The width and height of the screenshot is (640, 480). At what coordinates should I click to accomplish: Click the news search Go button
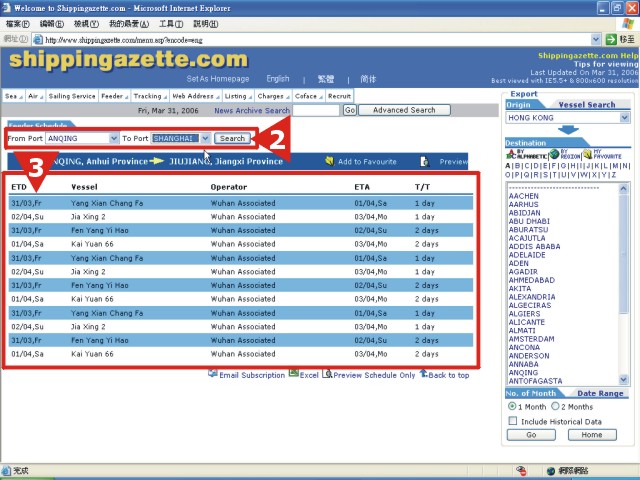coord(350,110)
